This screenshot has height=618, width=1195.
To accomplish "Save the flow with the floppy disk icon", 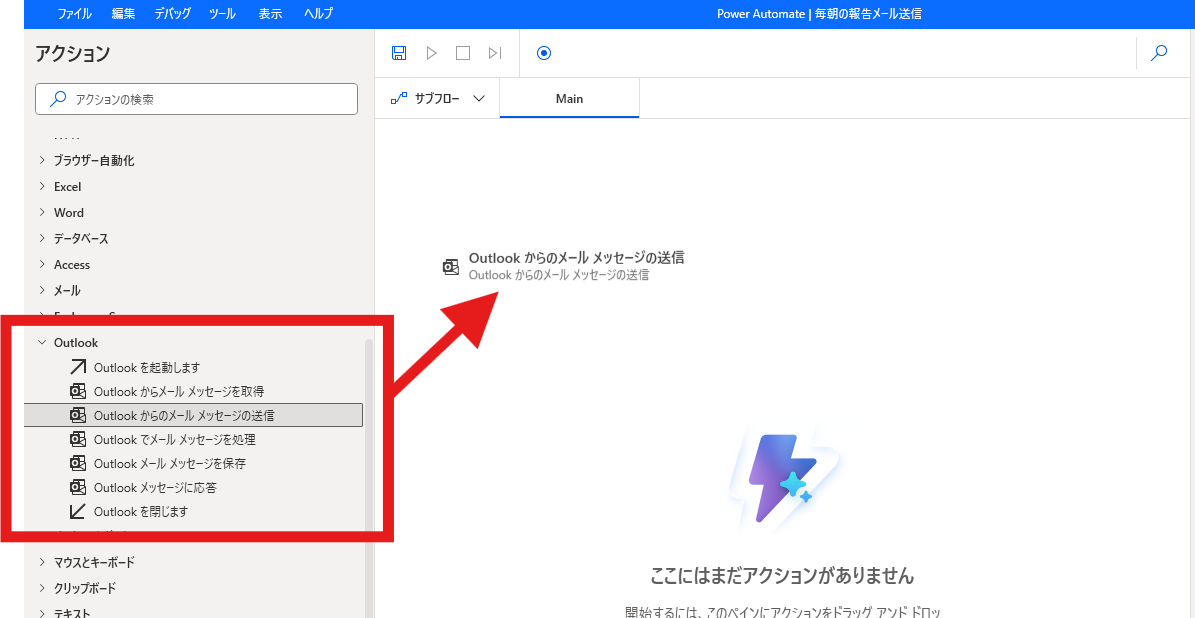I will tap(399, 53).
